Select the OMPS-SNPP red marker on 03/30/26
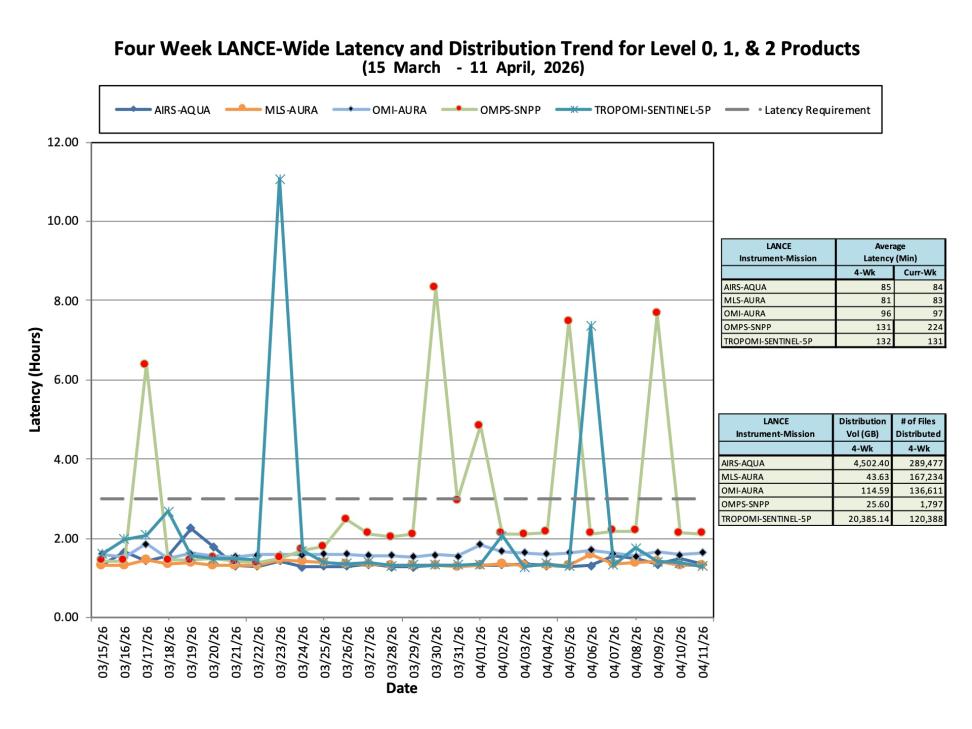The height and width of the screenshot is (729, 972). 434,286
